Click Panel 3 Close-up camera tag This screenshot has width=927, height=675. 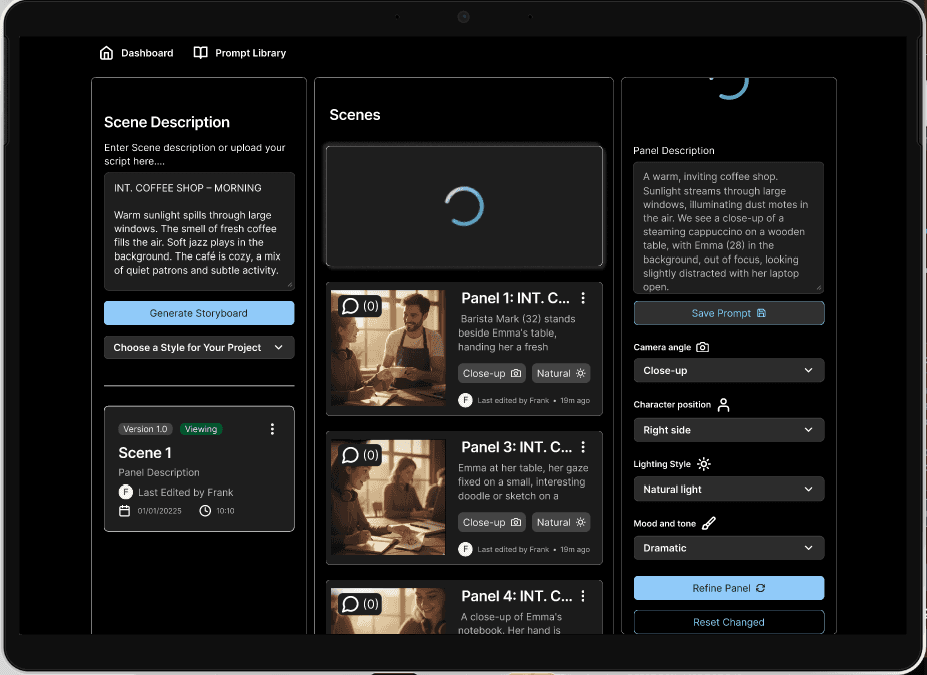point(492,523)
